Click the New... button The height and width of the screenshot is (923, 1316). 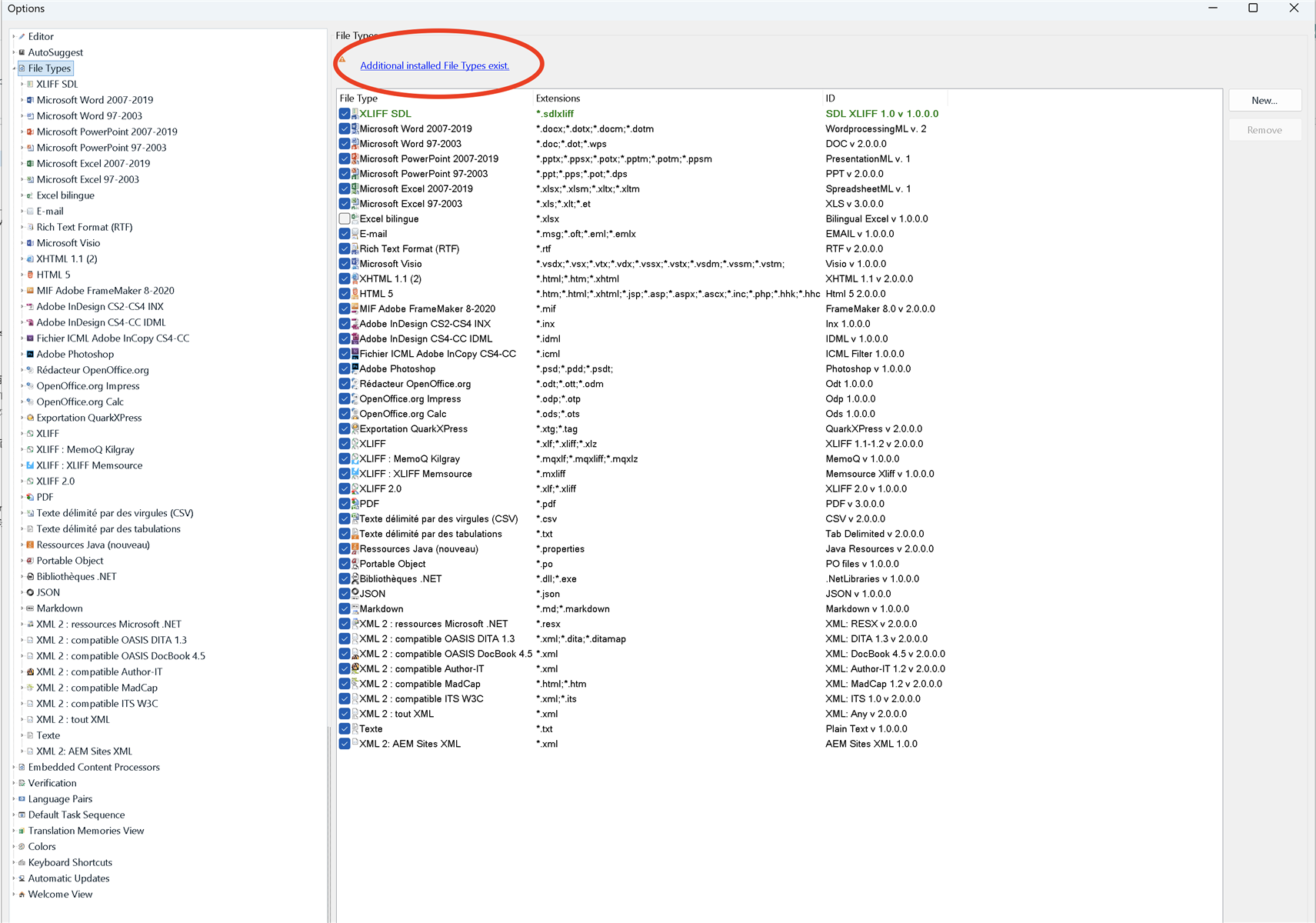[x=1264, y=101]
